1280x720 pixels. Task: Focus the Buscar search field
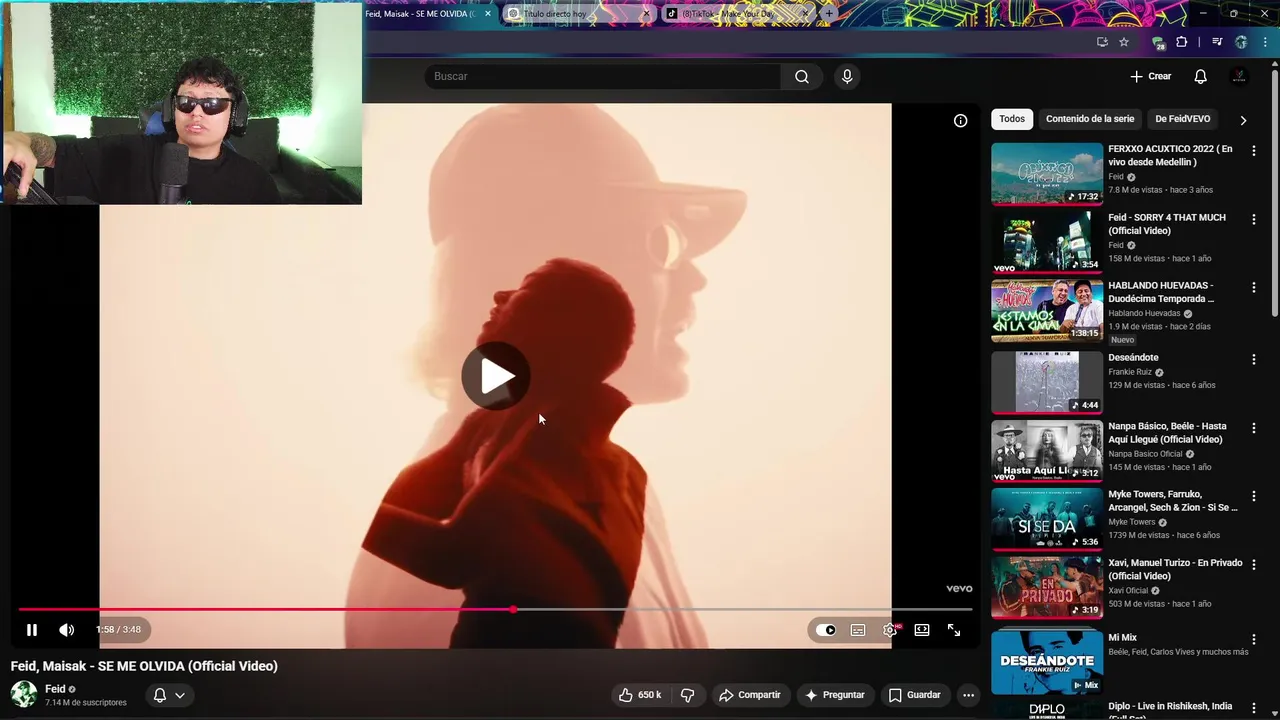pos(603,77)
